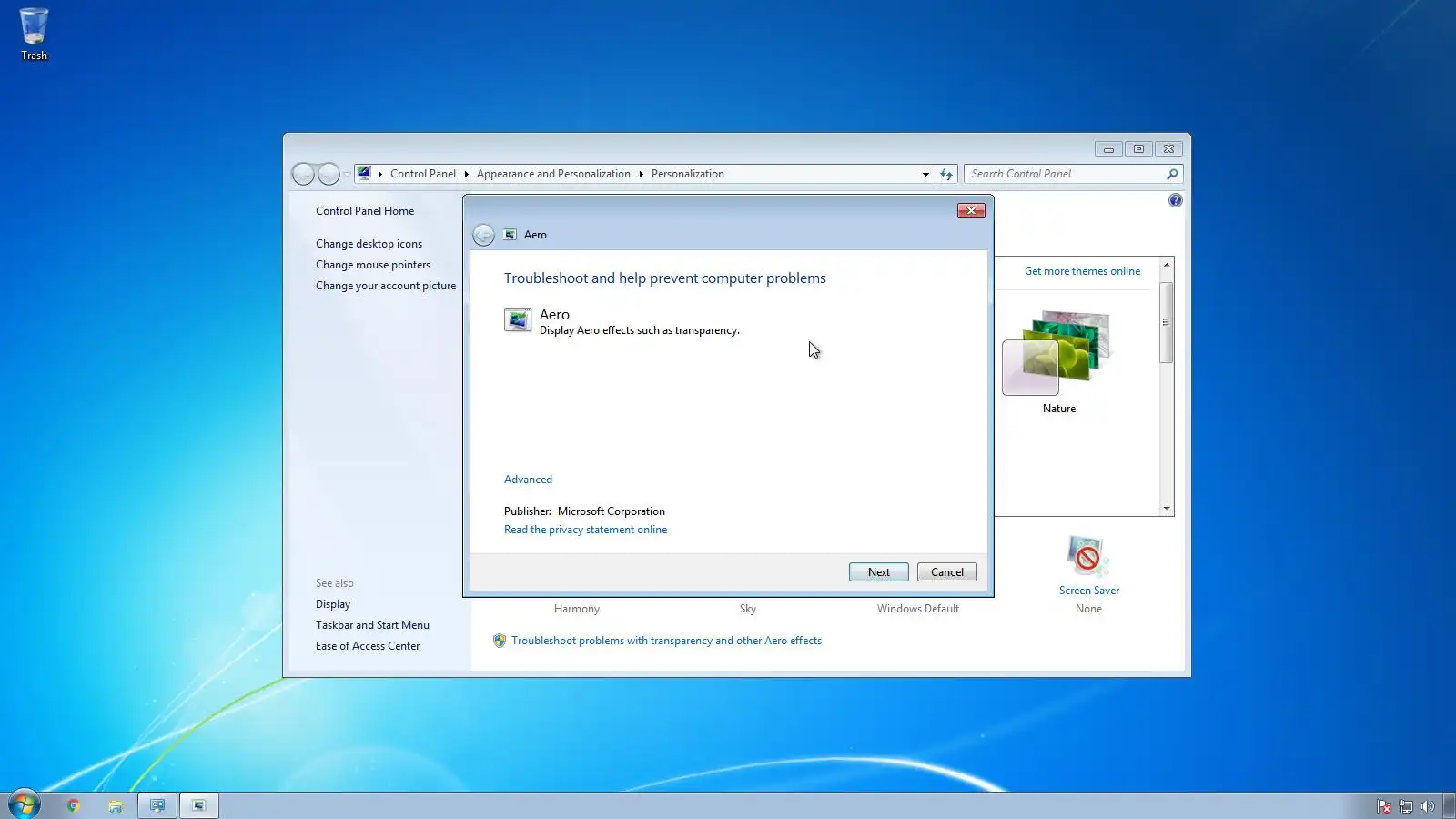Open the Control Panel breadcrumb
1456x819 pixels.
point(423,174)
